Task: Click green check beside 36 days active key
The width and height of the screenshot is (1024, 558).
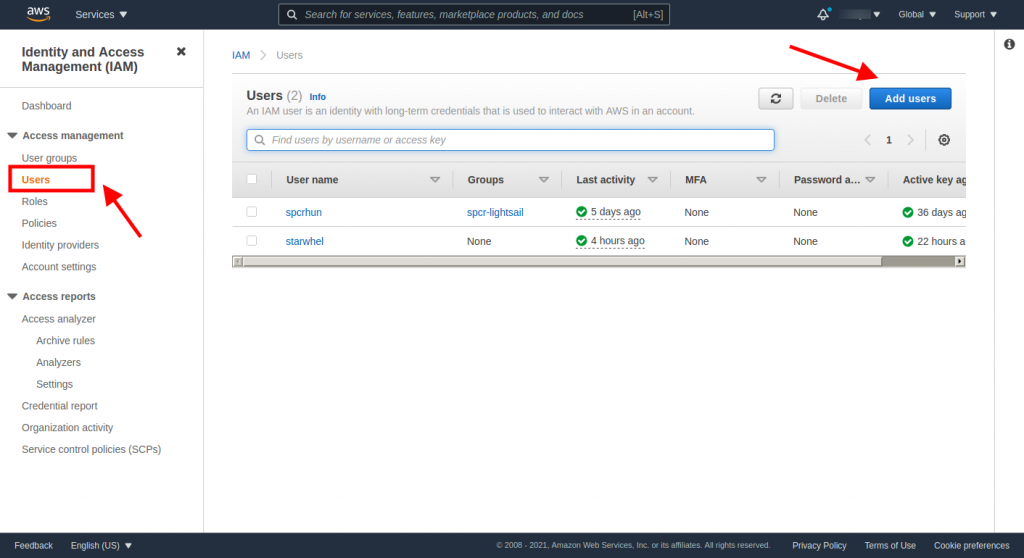Action: pos(908,212)
